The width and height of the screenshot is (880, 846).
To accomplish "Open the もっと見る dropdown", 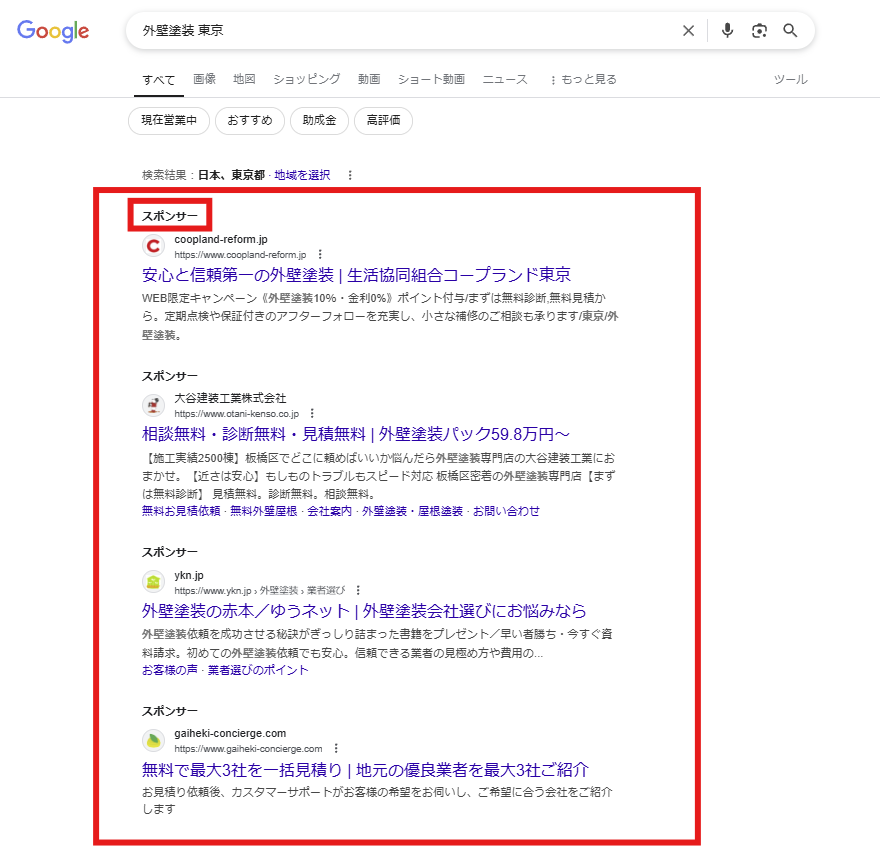I will (589, 79).
